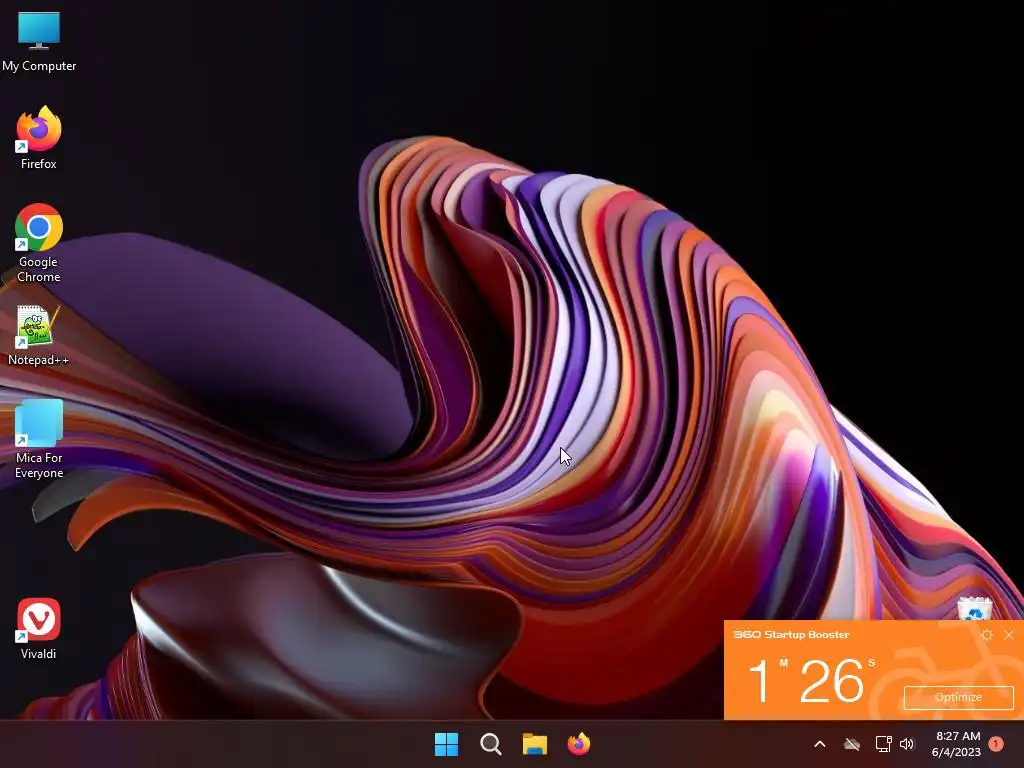
Task: Click the 360 Startup Booster title text
Action: [792, 635]
